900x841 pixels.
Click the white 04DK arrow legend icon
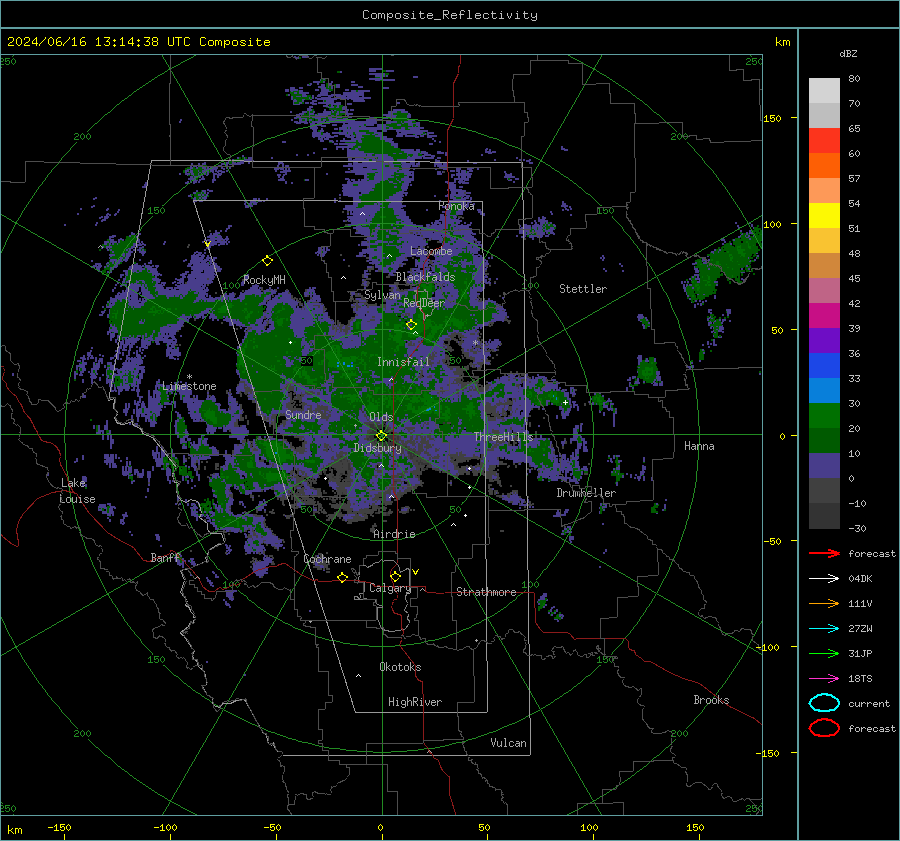[824, 579]
